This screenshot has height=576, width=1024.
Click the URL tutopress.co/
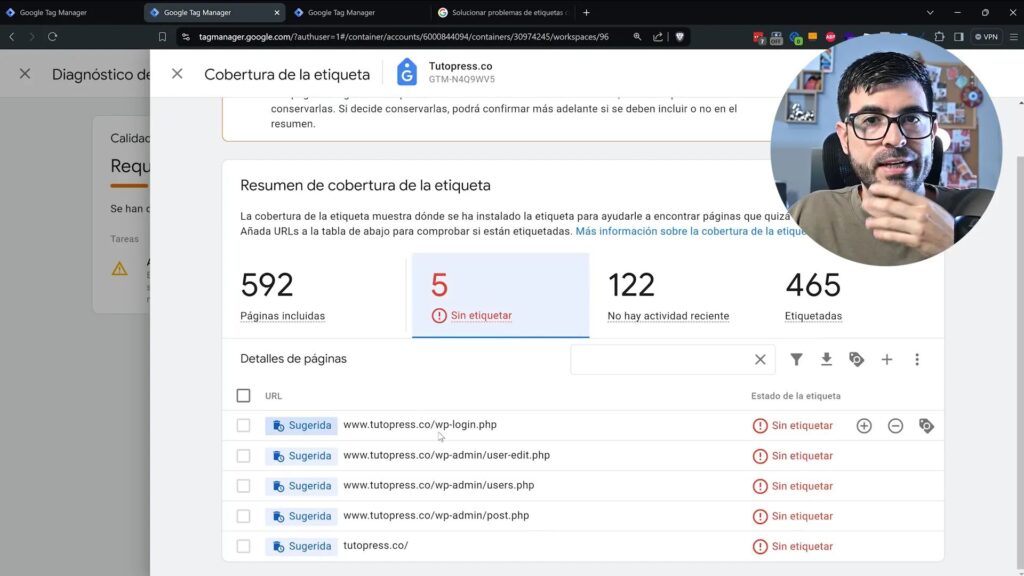coord(376,545)
